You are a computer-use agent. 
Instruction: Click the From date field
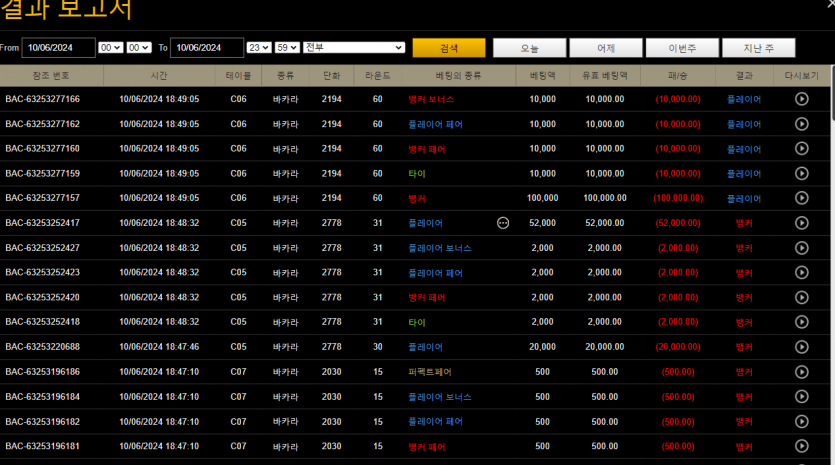tap(59, 48)
